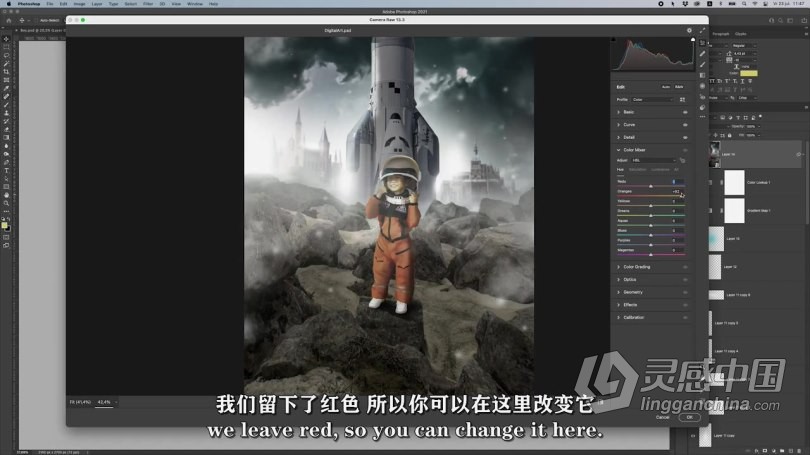Click the Auto button in Edit panel
This screenshot has width=810, height=455.
(x=666, y=87)
